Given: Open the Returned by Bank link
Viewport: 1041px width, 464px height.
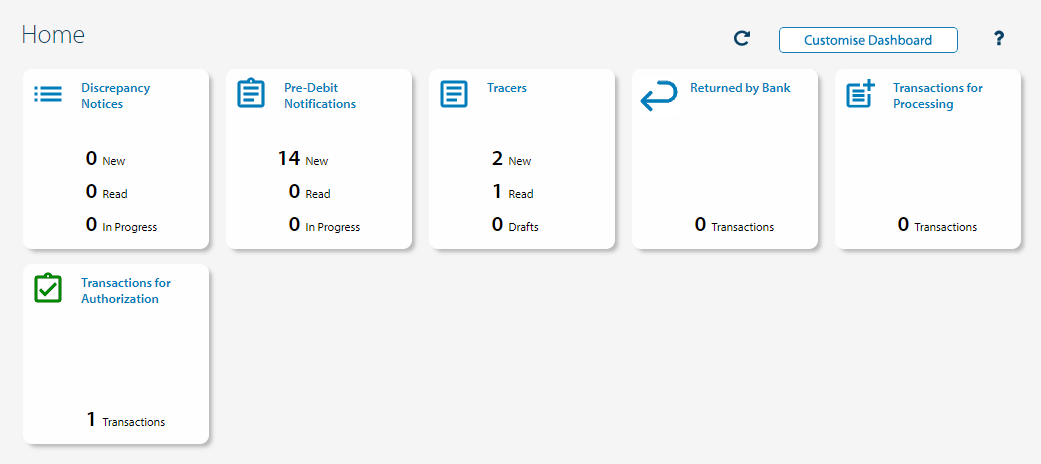Looking at the screenshot, I should click(x=740, y=88).
